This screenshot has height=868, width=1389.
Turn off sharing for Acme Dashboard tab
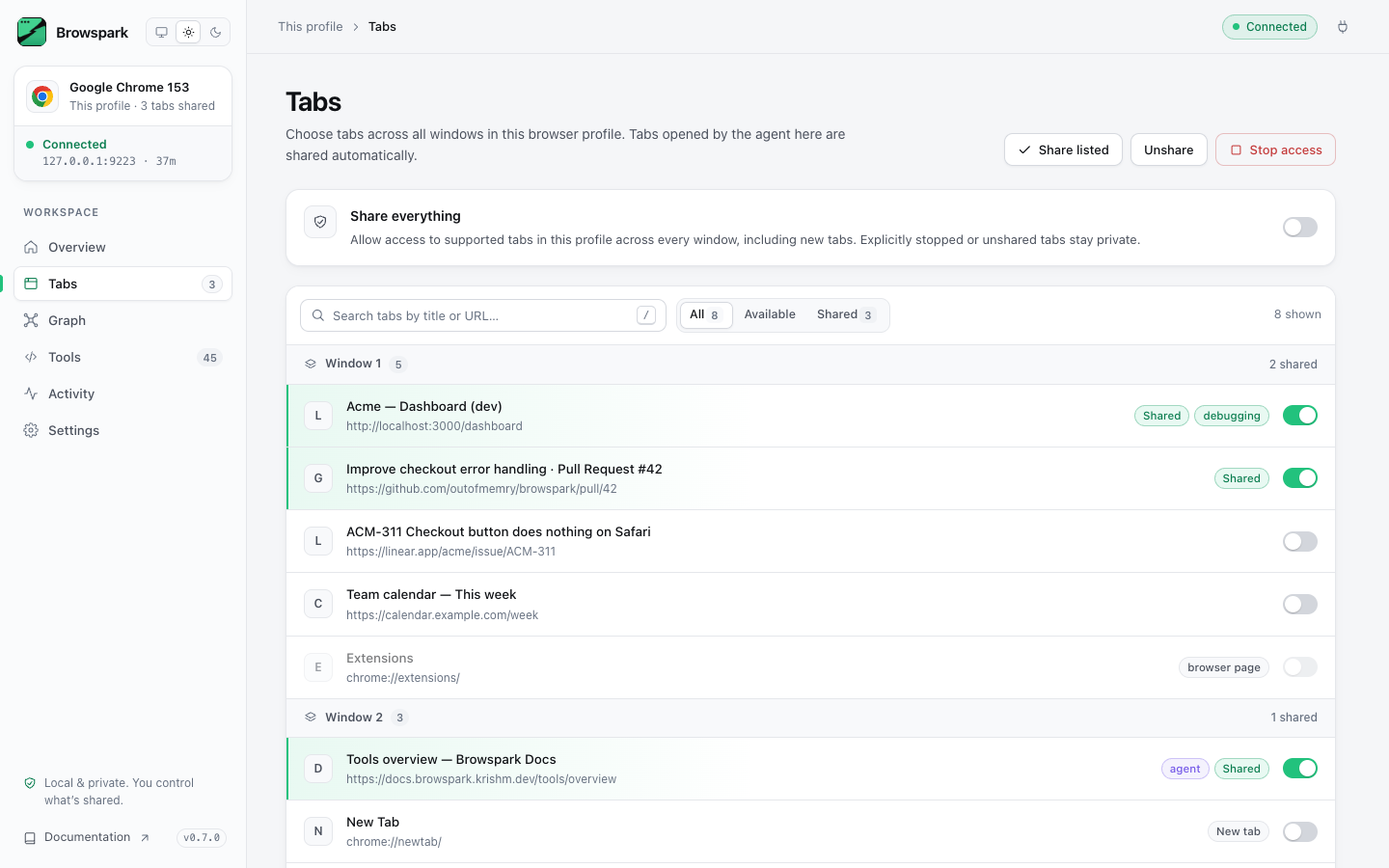pyautogui.click(x=1300, y=416)
